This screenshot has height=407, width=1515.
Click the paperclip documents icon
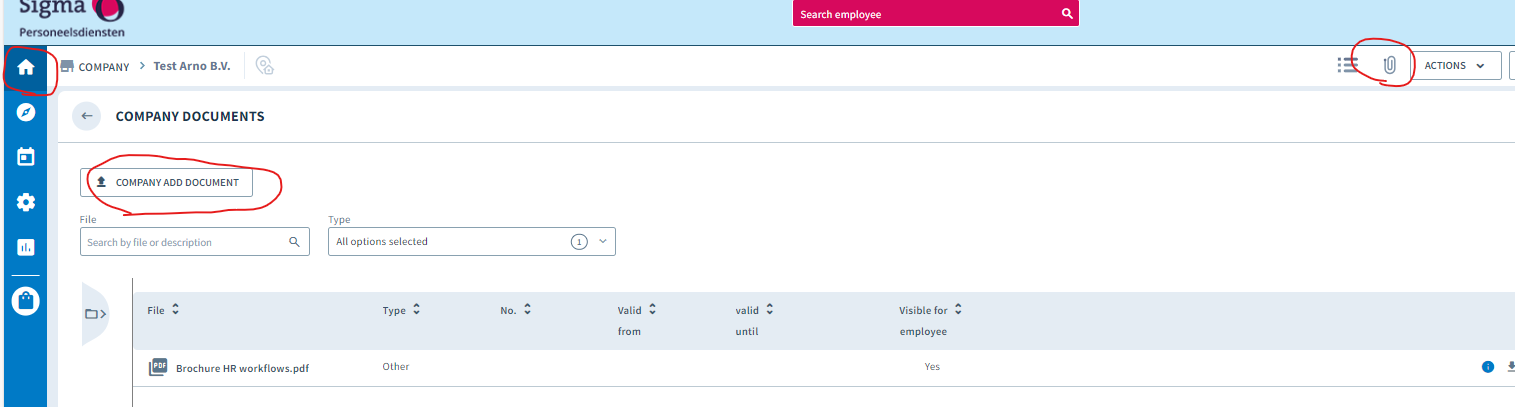1389,65
